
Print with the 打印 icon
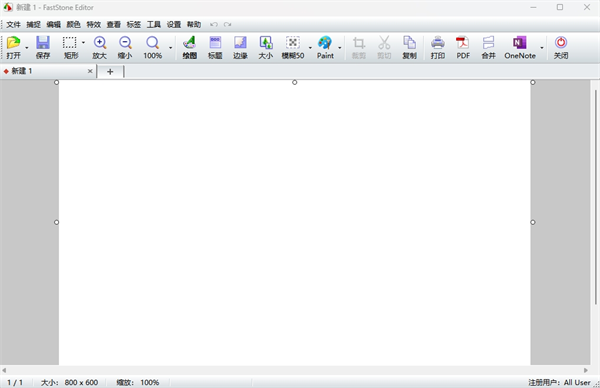coord(438,47)
